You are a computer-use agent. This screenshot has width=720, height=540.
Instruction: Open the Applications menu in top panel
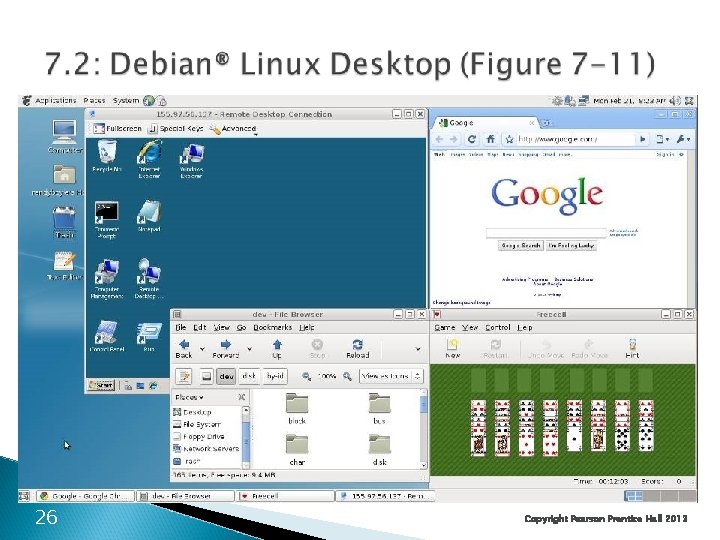[x=56, y=100]
